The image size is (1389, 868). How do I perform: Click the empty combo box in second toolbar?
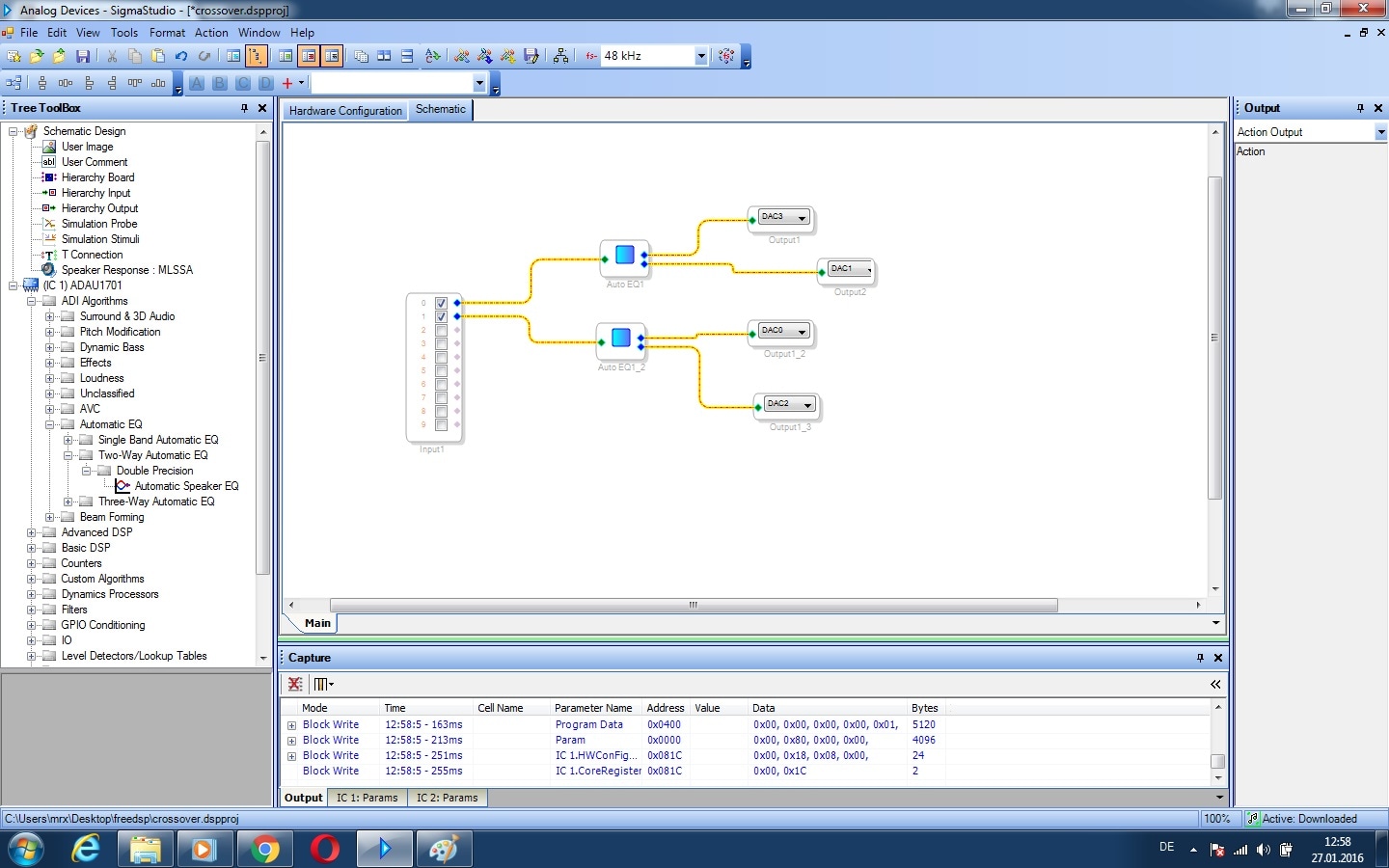coord(398,83)
